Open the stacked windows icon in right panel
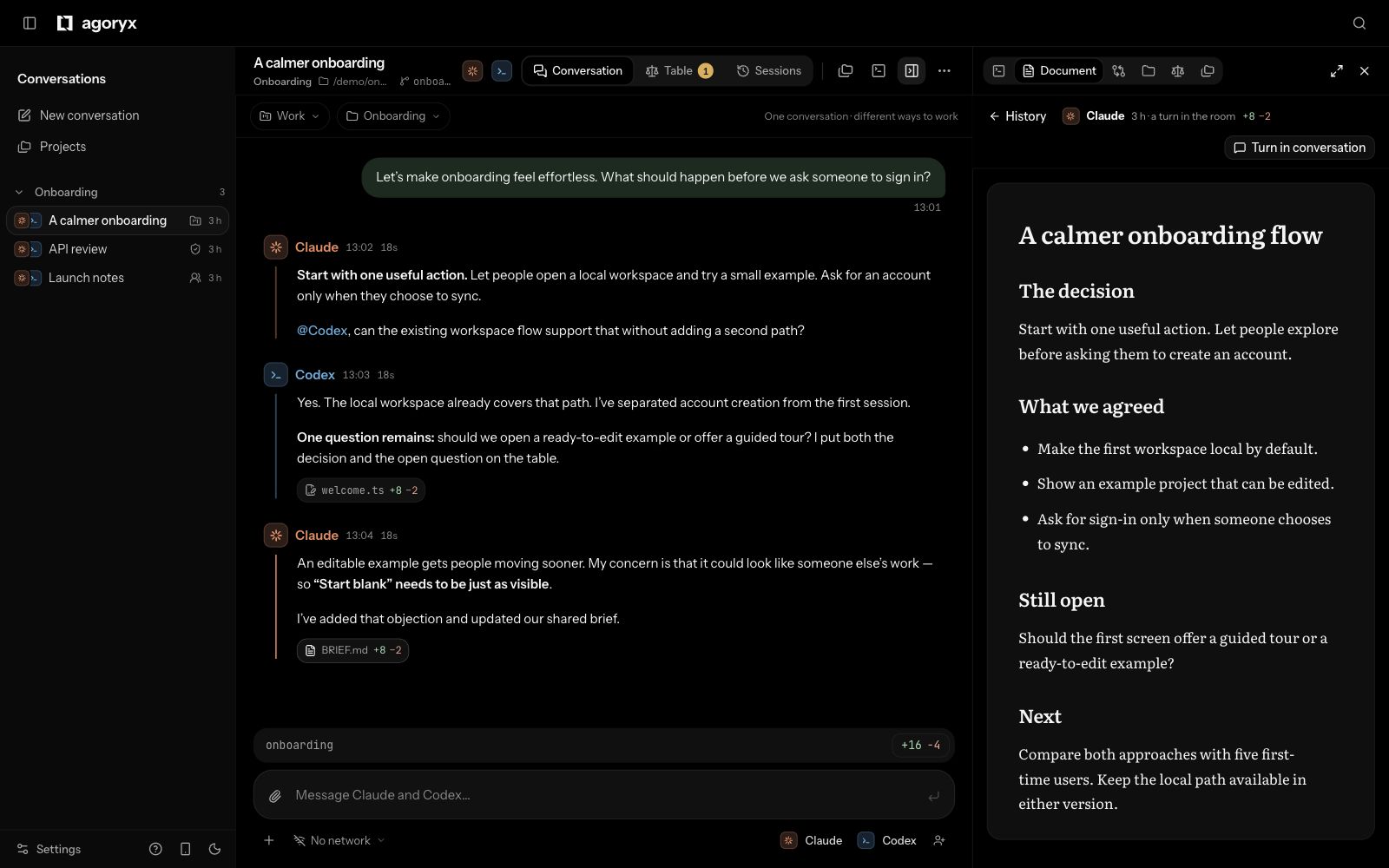Image resolution: width=1389 pixels, height=868 pixels. [x=1208, y=71]
